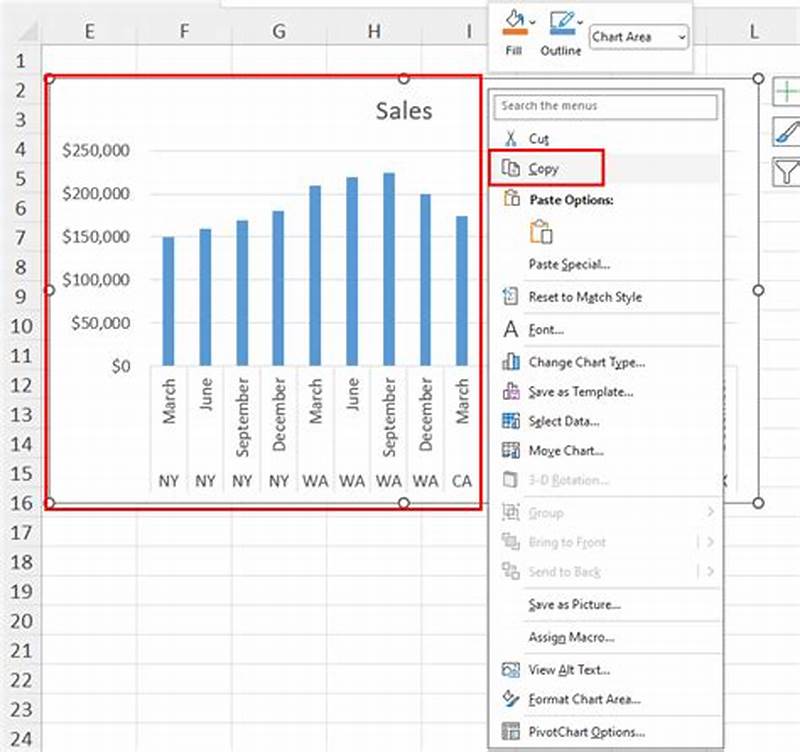Click the Save as Template icon
800x752 pixels.
pos(510,390)
